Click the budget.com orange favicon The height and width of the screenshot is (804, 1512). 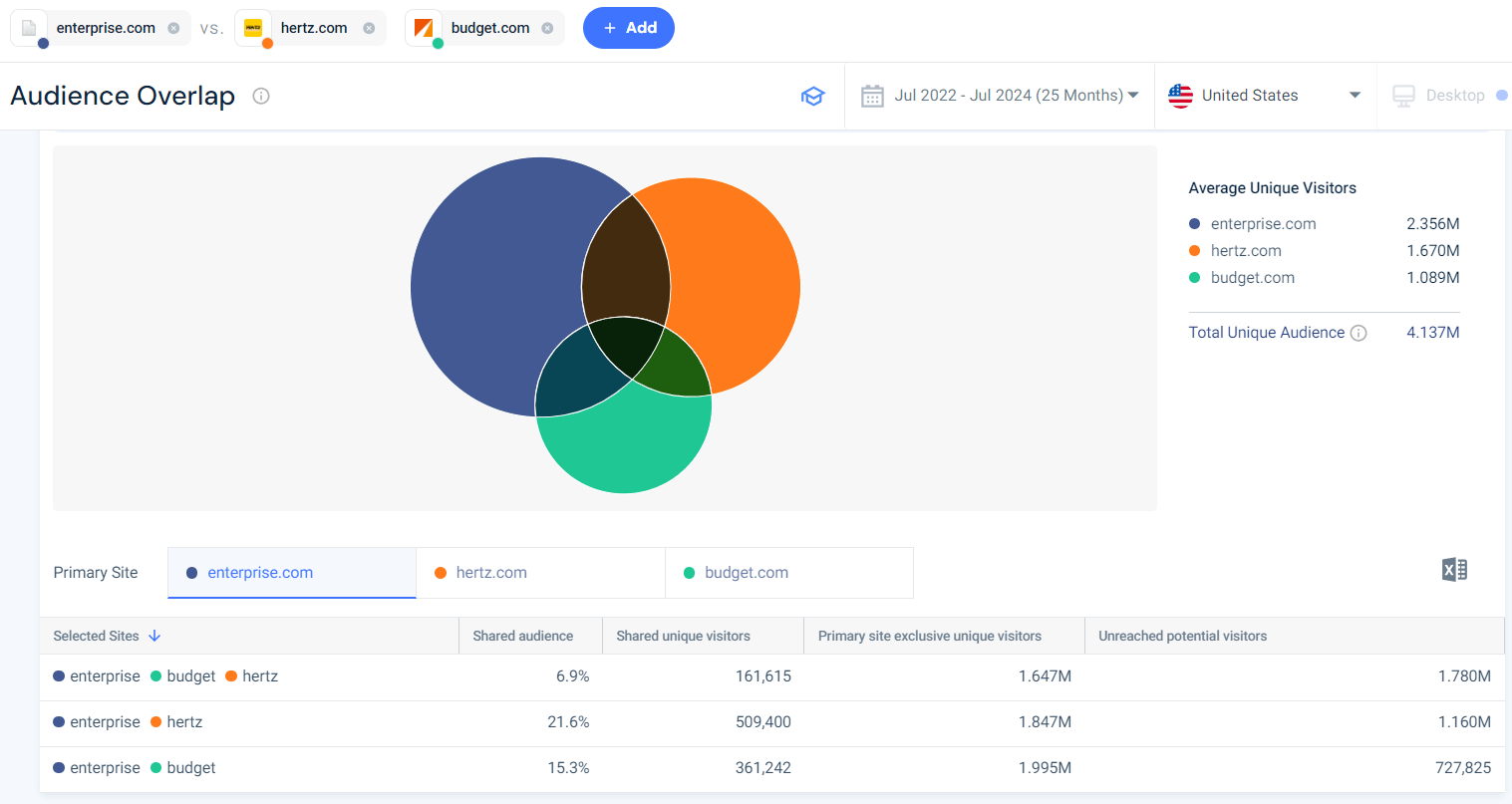[424, 28]
